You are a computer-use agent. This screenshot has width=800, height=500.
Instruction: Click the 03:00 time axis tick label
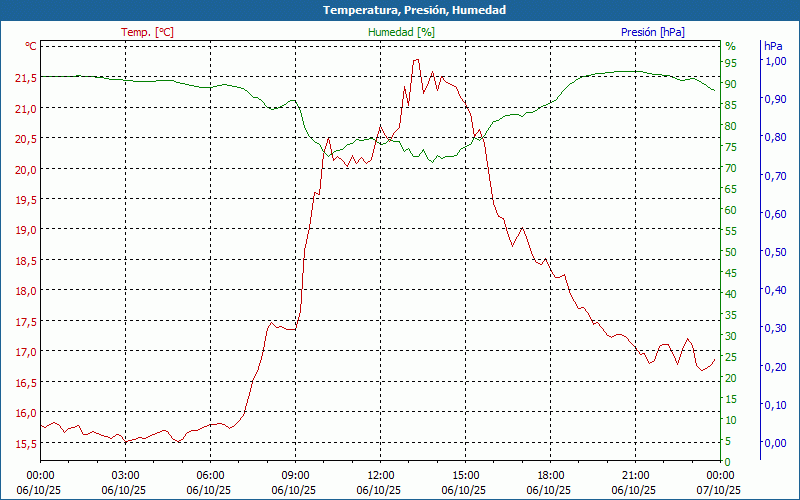[125, 475]
